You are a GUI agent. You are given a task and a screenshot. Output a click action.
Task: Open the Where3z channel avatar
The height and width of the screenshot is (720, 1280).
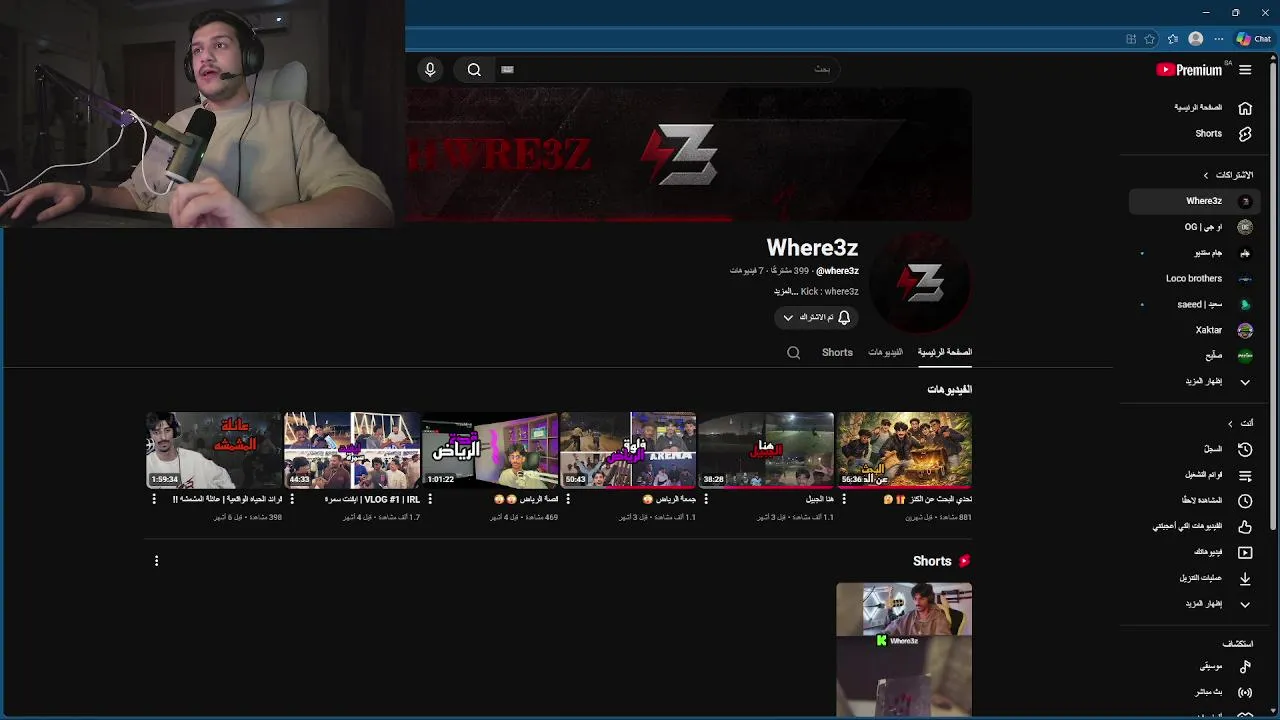pos(921,284)
